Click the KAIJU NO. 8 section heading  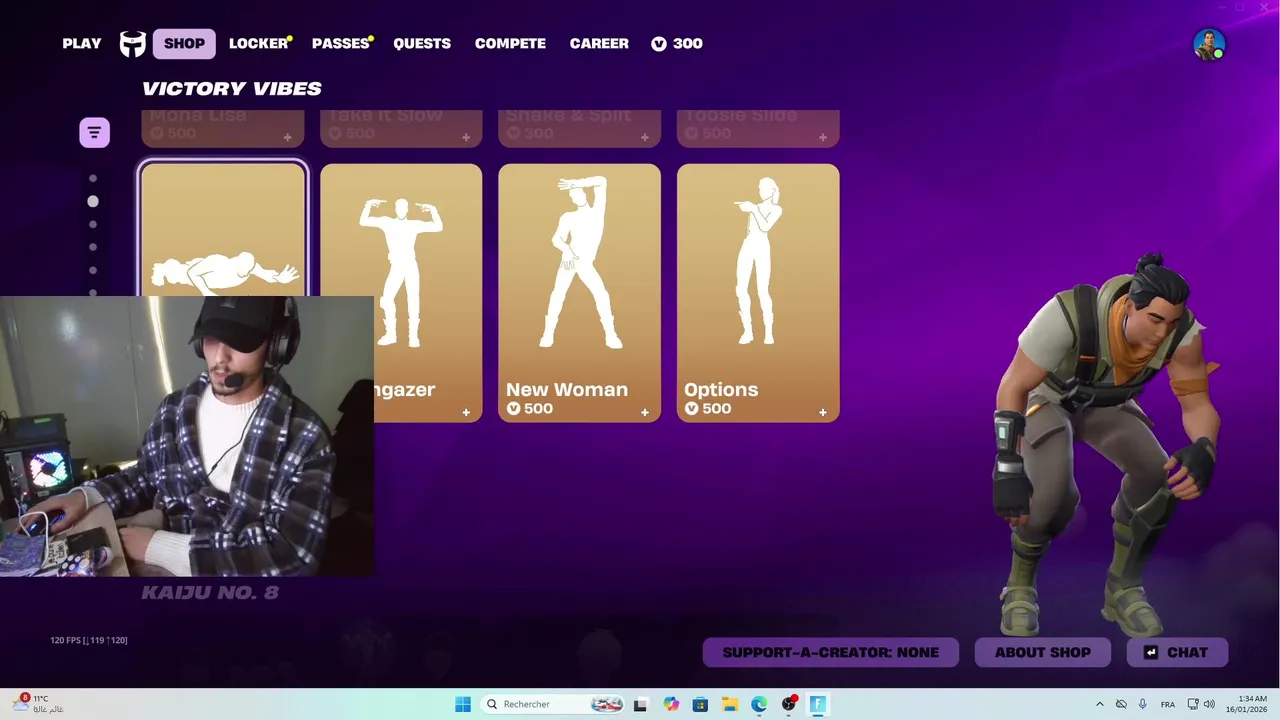210,592
